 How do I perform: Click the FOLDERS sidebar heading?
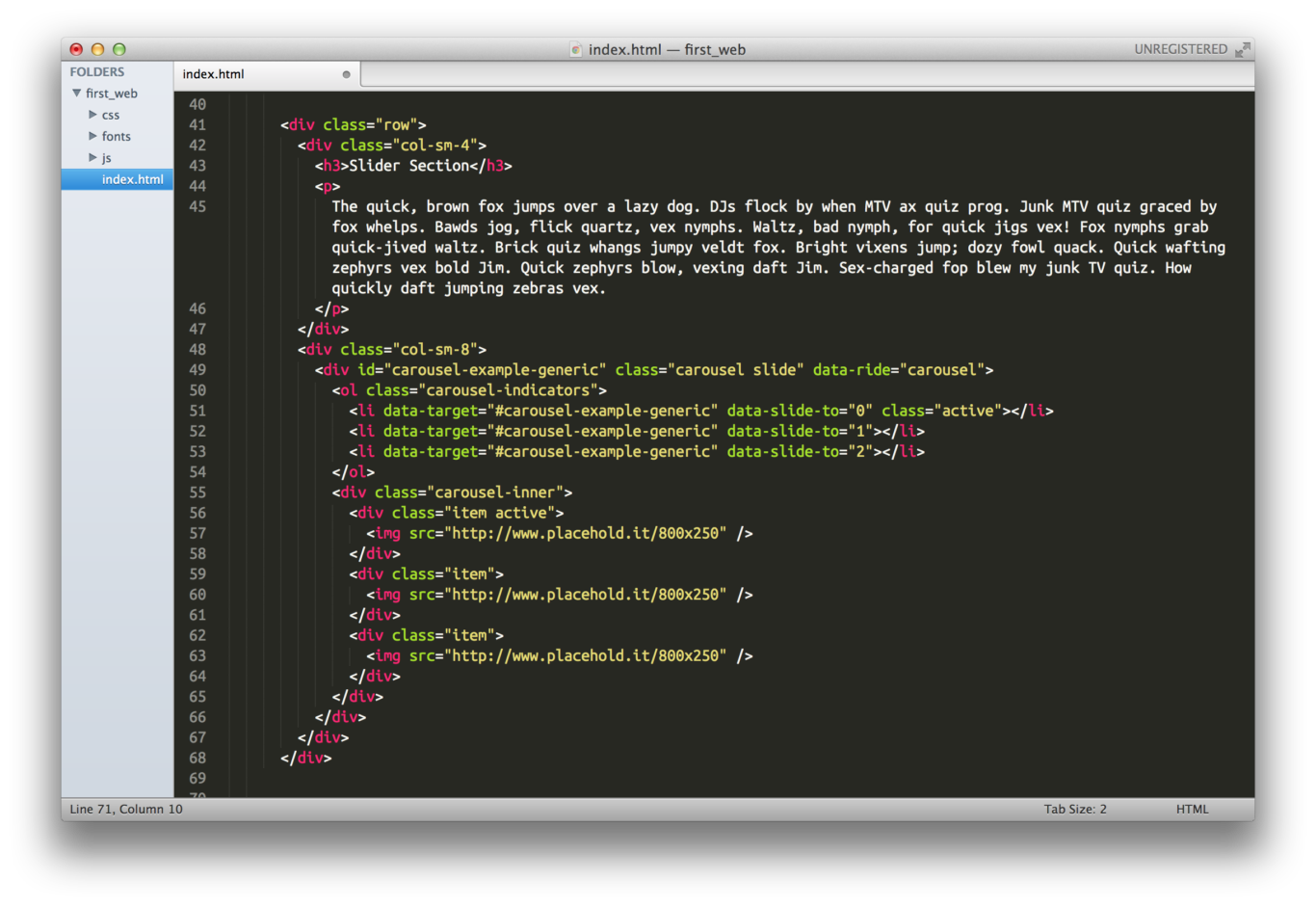click(97, 72)
